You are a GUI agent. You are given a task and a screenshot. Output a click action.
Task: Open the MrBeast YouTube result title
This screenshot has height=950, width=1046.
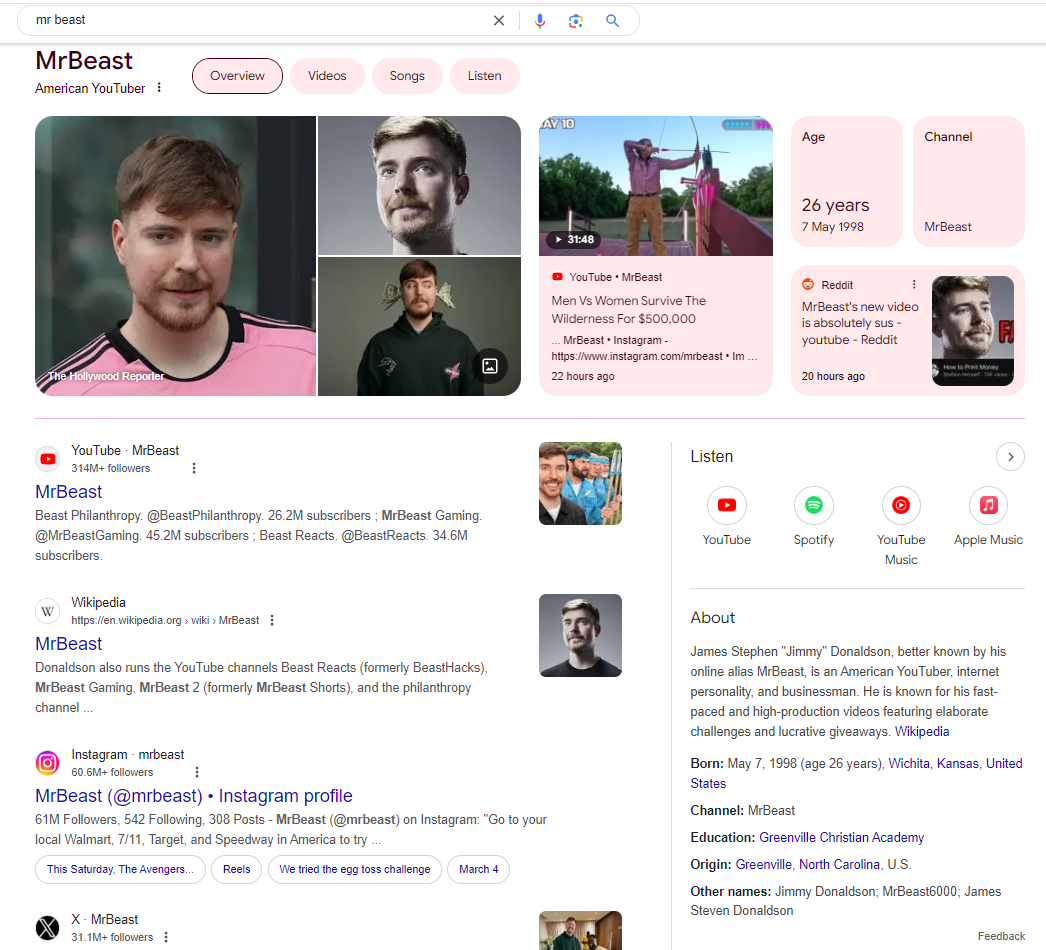pyautogui.click(x=69, y=492)
